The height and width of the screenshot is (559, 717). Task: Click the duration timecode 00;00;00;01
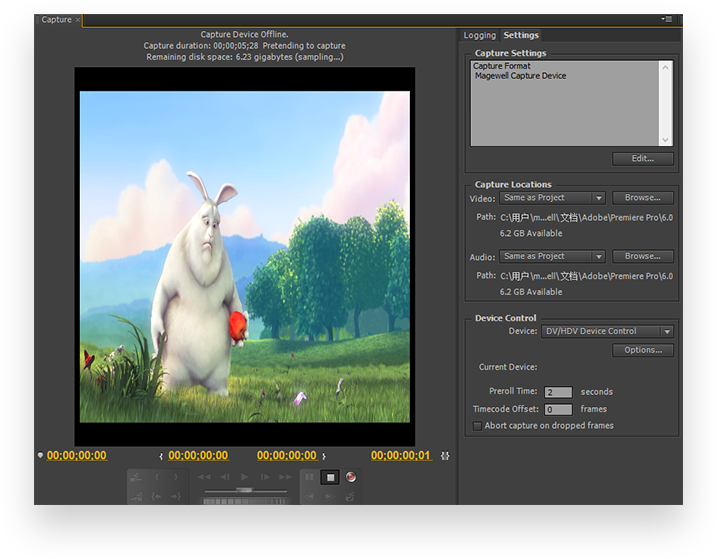click(401, 456)
